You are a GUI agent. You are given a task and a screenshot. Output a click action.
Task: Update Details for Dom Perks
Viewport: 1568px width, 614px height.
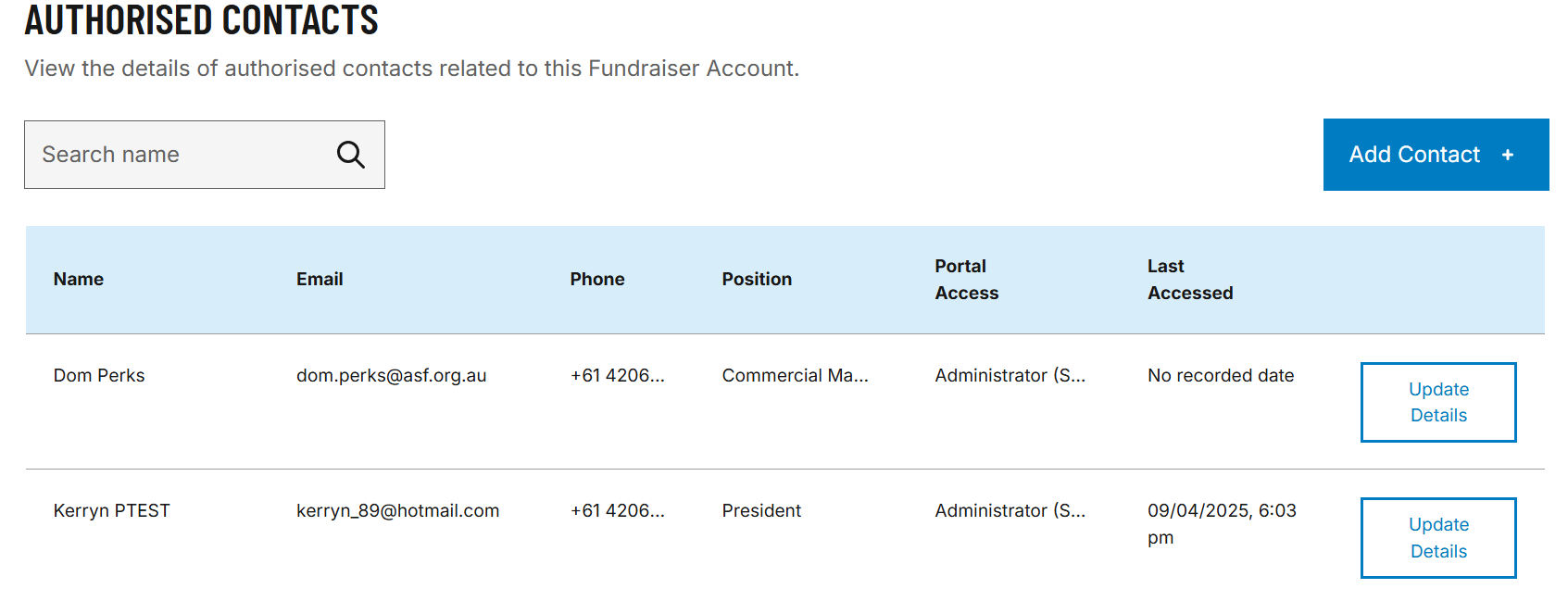(1438, 402)
